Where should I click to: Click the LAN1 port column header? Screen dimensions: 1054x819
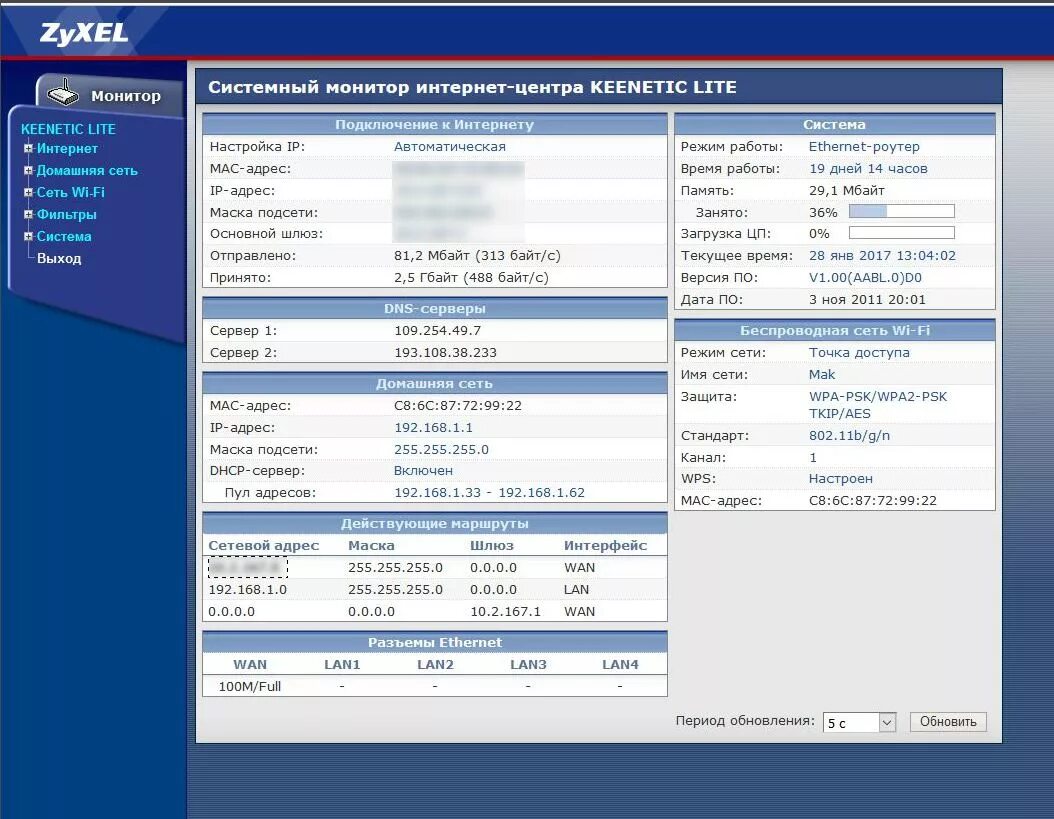(342, 664)
